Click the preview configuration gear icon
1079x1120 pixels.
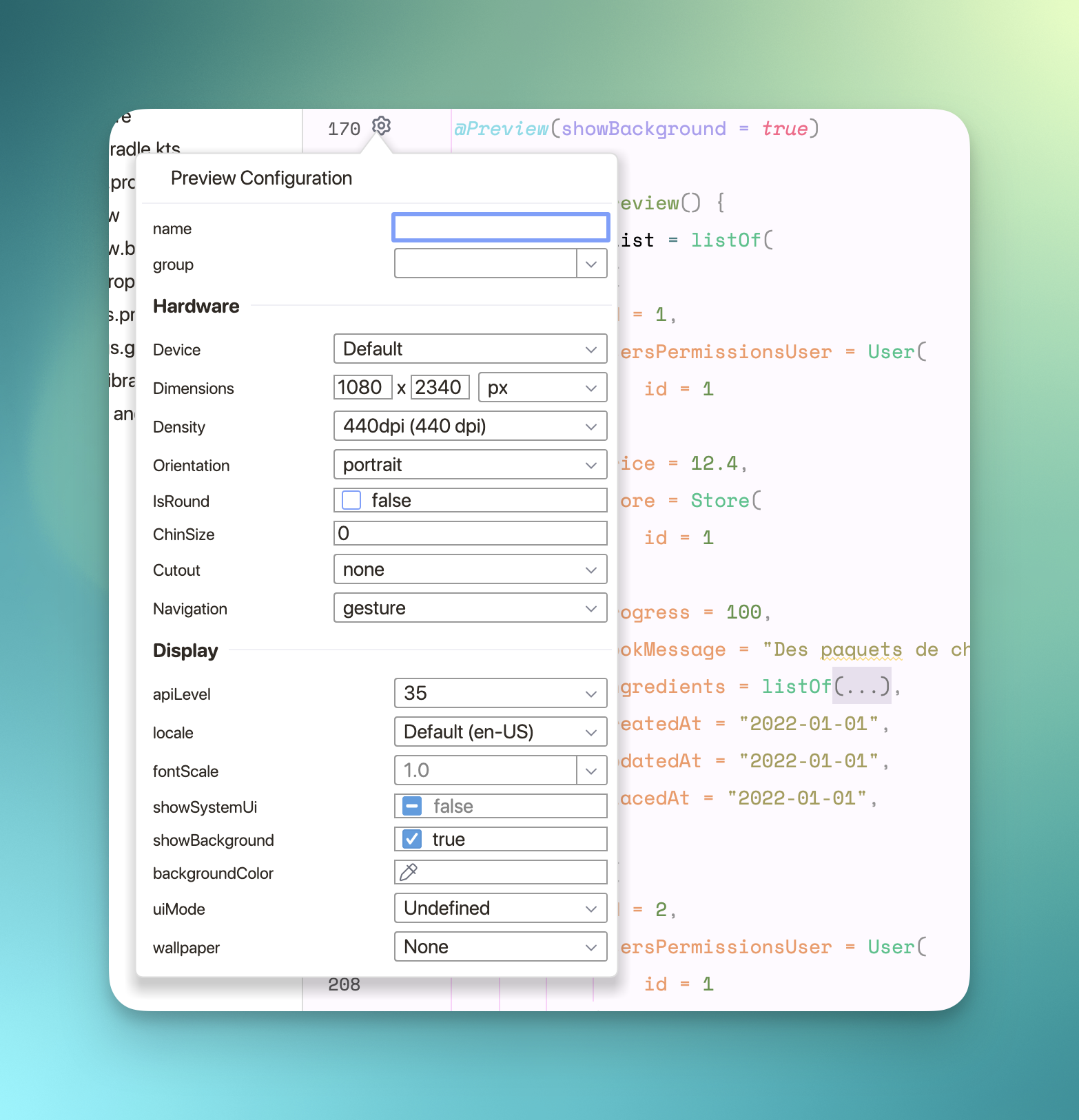click(x=381, y=126)
